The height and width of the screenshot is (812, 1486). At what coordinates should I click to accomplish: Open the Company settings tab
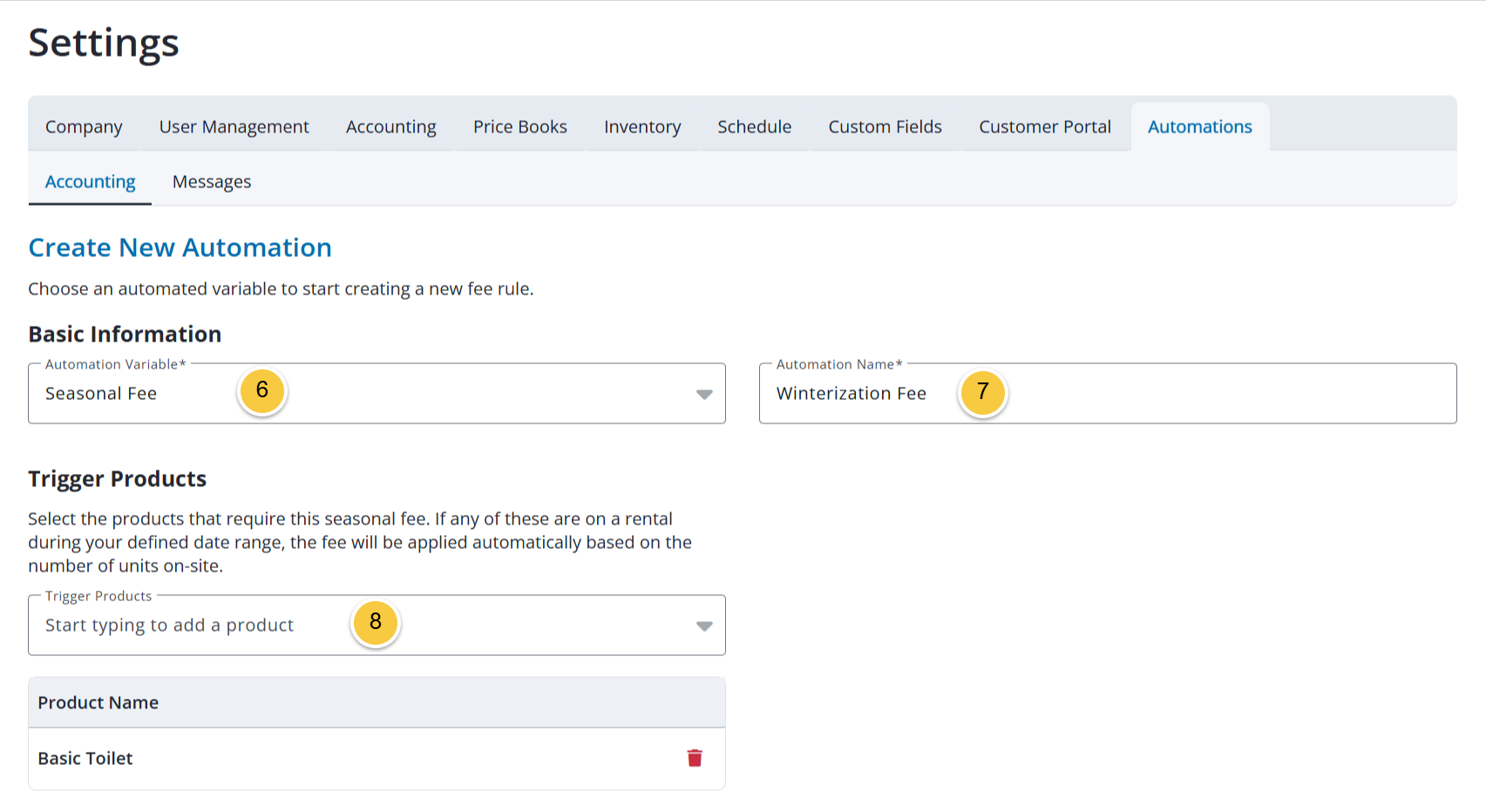point(84,127)
